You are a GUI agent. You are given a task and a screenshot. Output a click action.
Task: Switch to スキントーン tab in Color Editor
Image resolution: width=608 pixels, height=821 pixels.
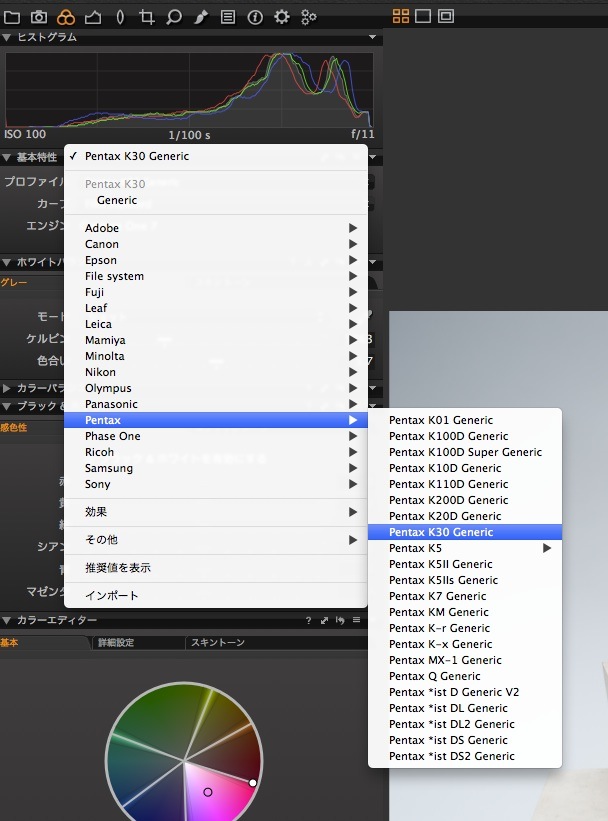point(218,642)
